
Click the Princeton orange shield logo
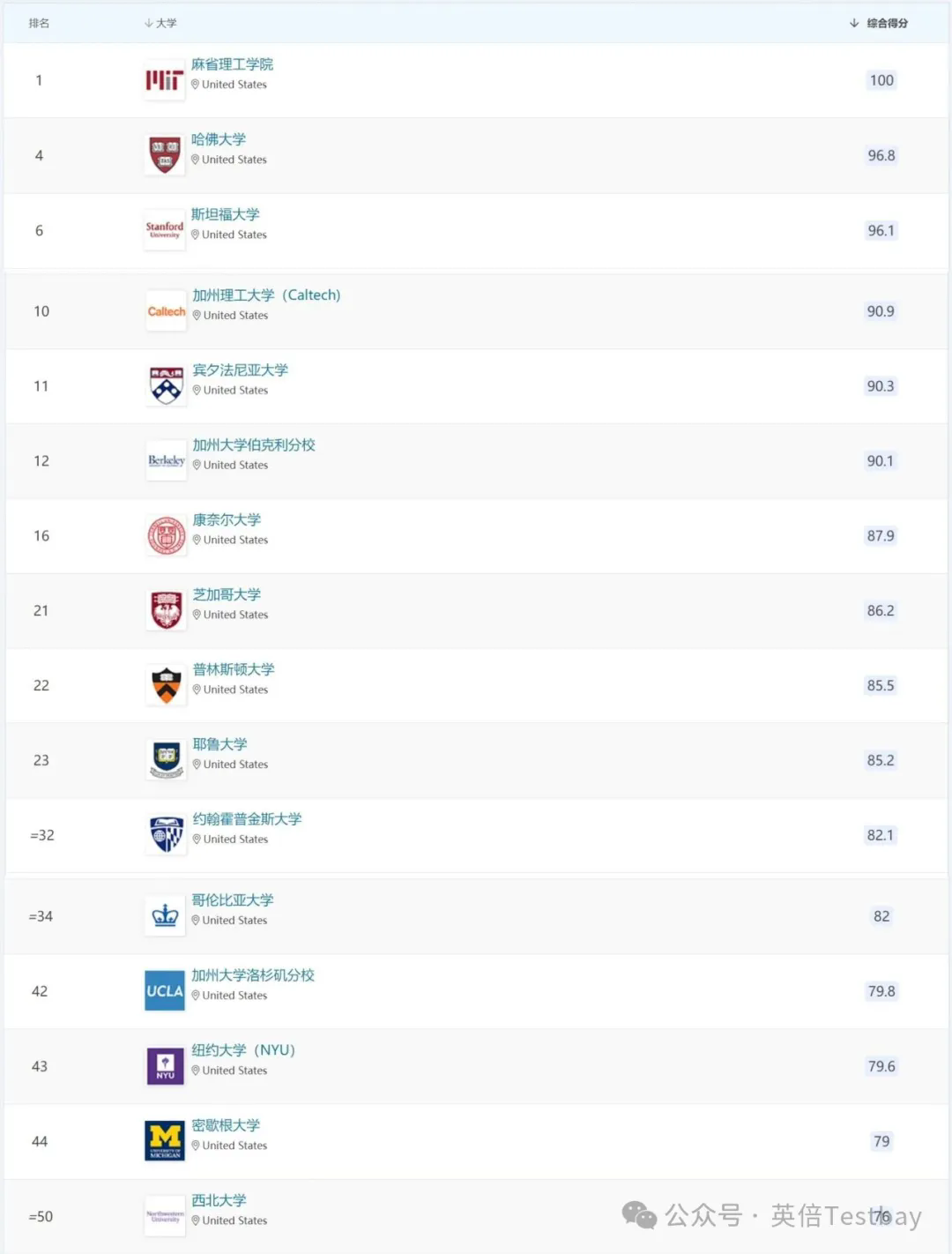coord(167,685)
